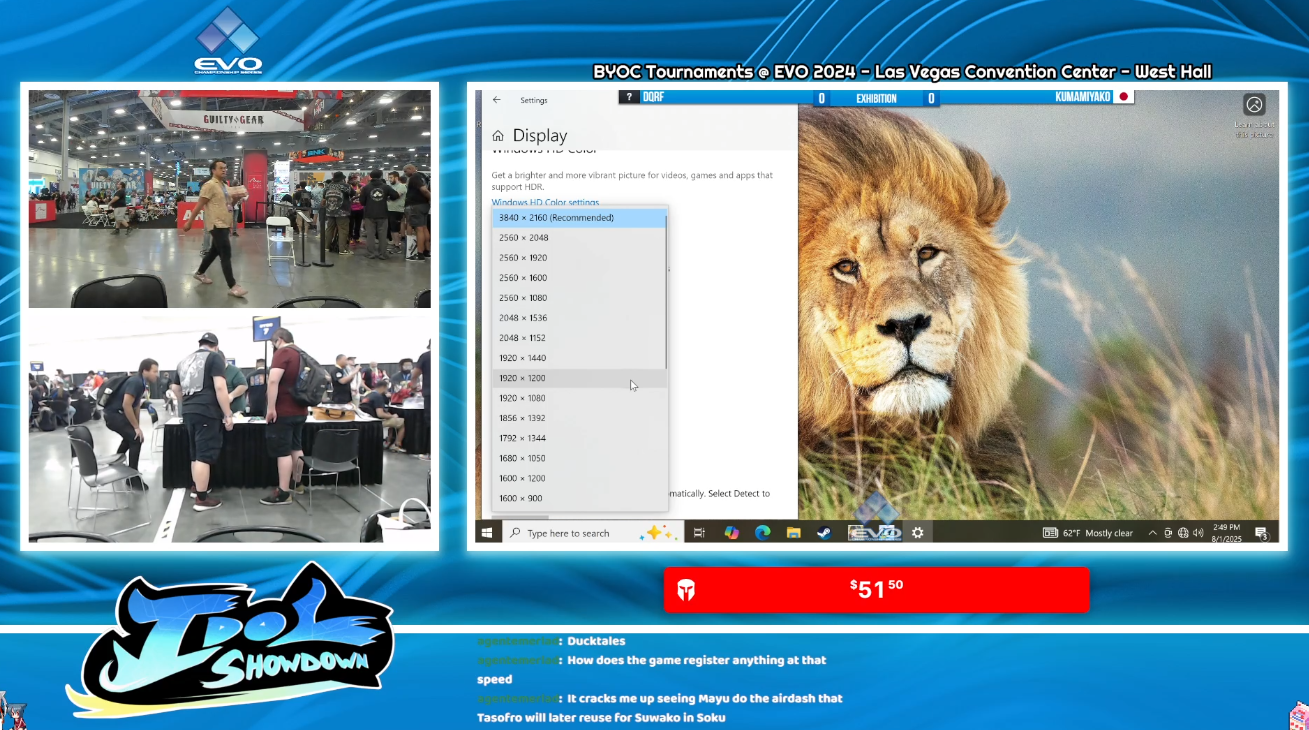Select 3840 × 2160 (Recommended) resolution
The image size is (1309, 730).
pyautogui.click(x=579, y=218)
